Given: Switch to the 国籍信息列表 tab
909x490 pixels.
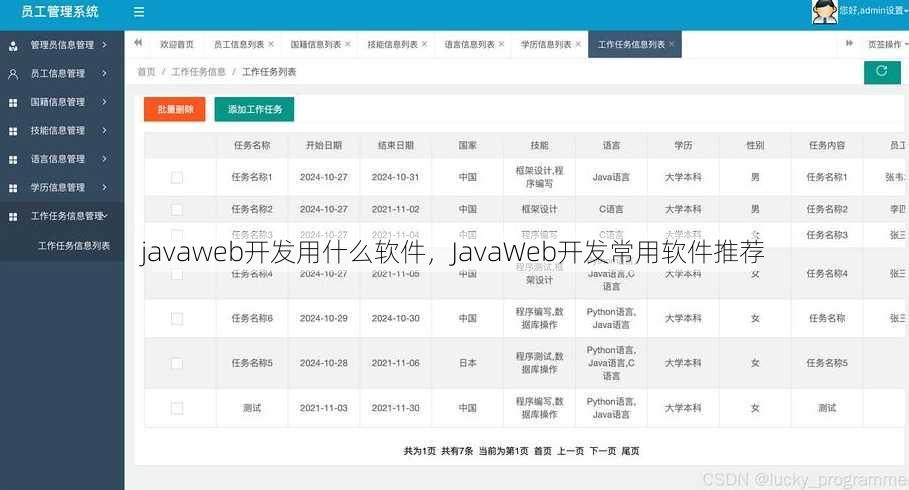Looking at the screenshot, I should [x=315, y=44].
